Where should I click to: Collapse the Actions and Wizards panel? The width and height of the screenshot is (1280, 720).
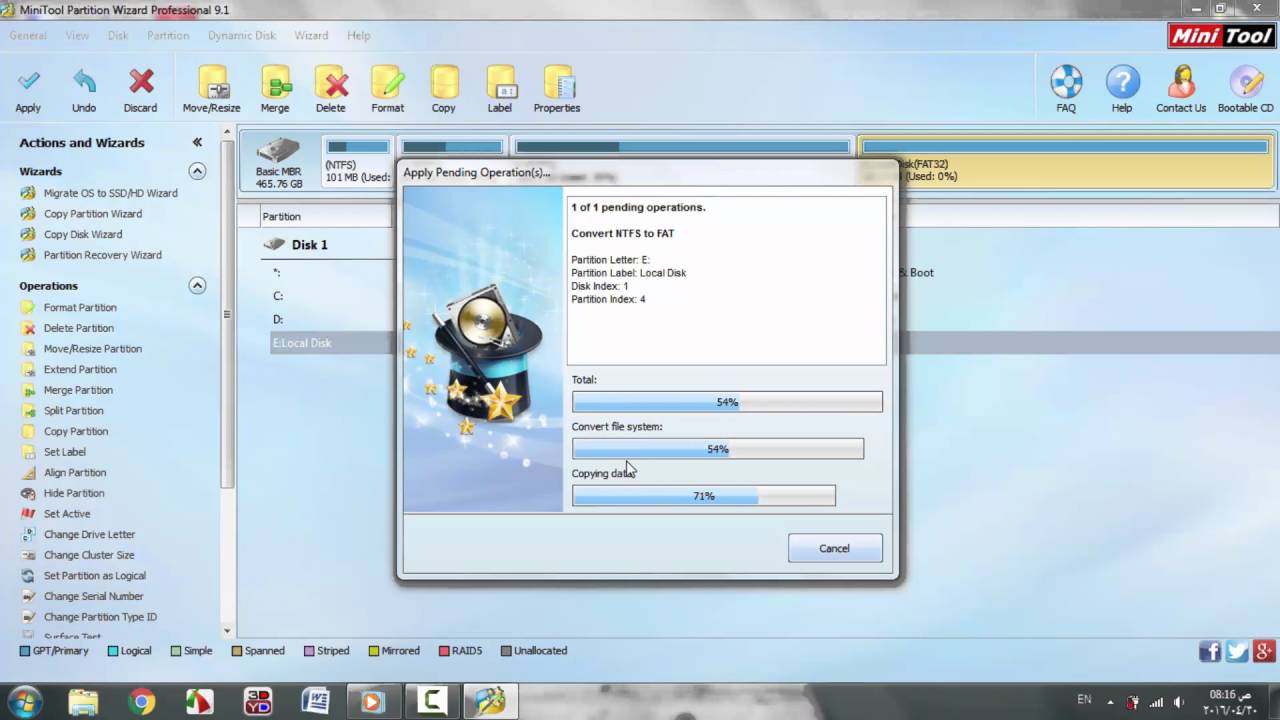pos(197,142)
